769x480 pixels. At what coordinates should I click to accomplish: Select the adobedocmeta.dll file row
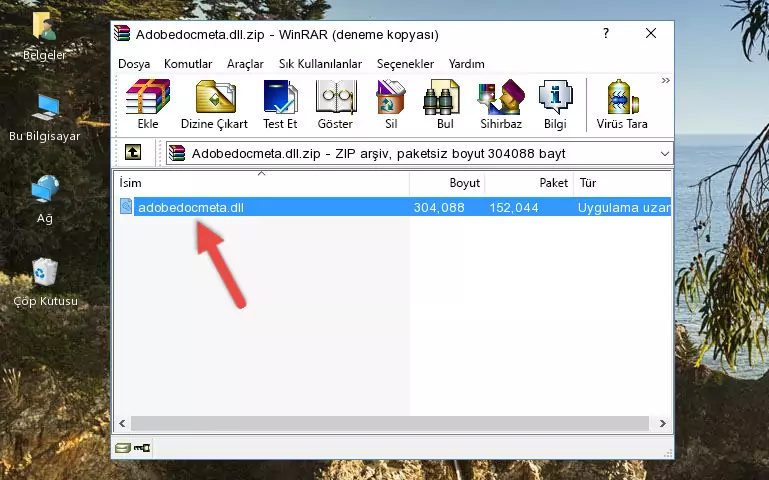393,207
